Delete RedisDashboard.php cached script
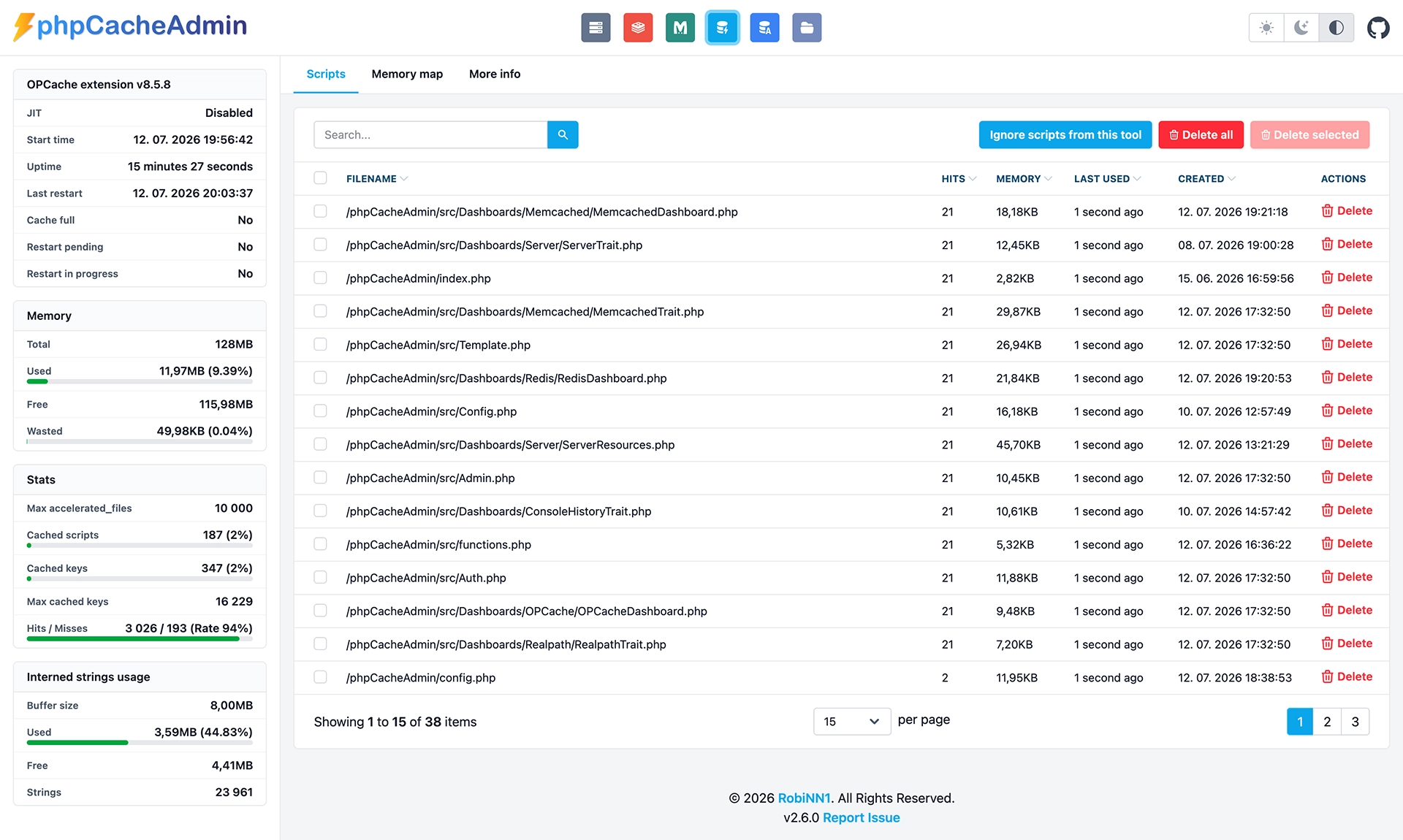Screen dimensions: 1403x840 (1347, 377)
